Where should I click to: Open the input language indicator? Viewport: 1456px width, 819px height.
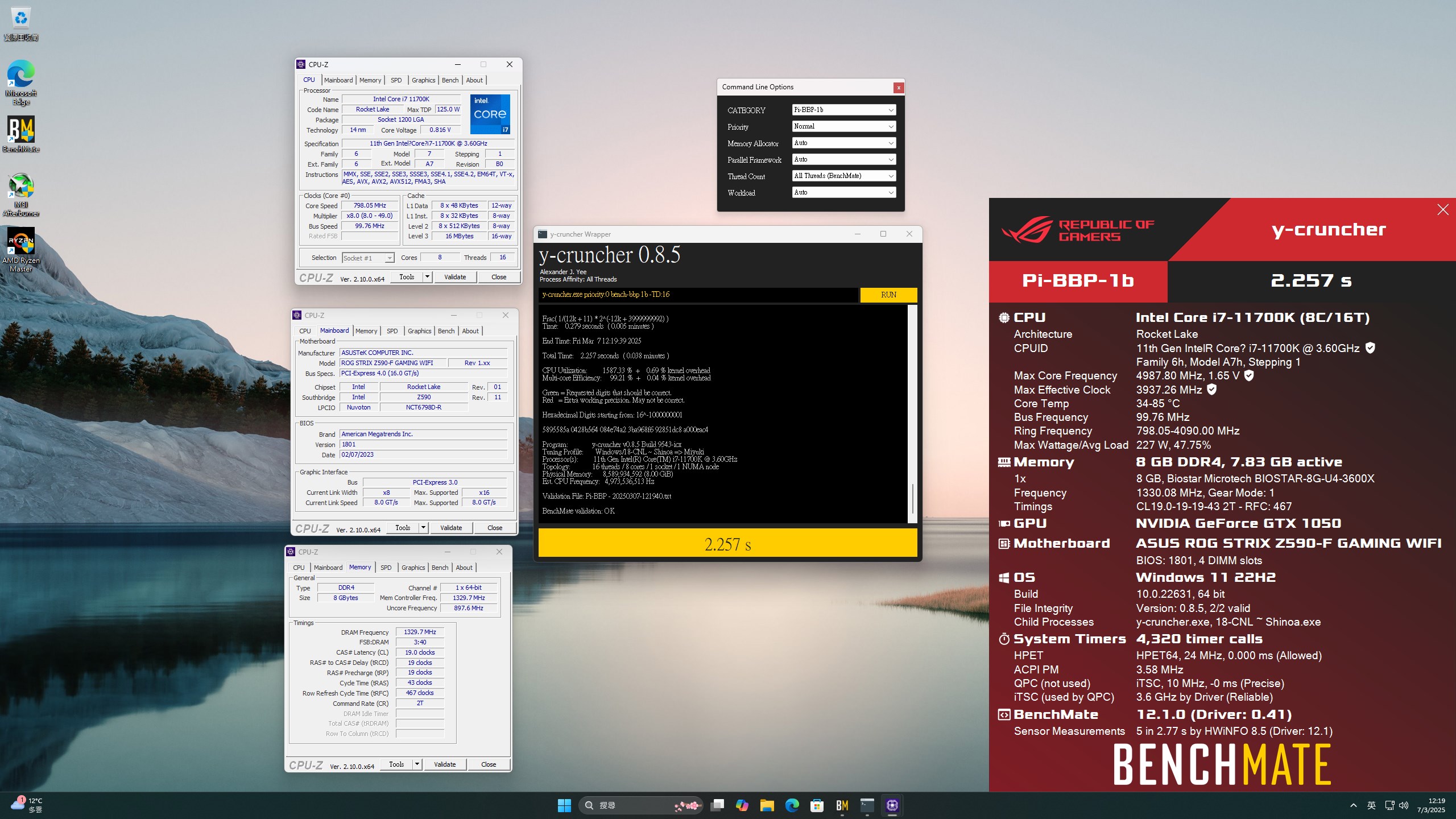[x=1371, y=805]
